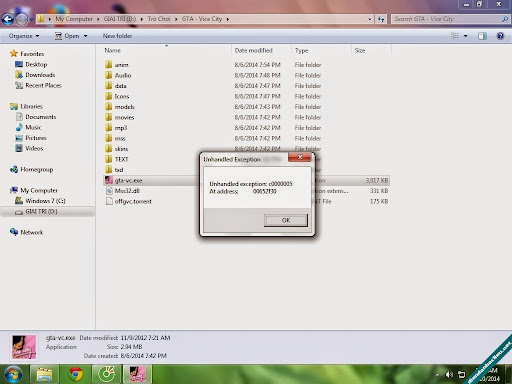Open Videos library in navigation pane
This screenshot has height=384, width=512.
(29, 148)
